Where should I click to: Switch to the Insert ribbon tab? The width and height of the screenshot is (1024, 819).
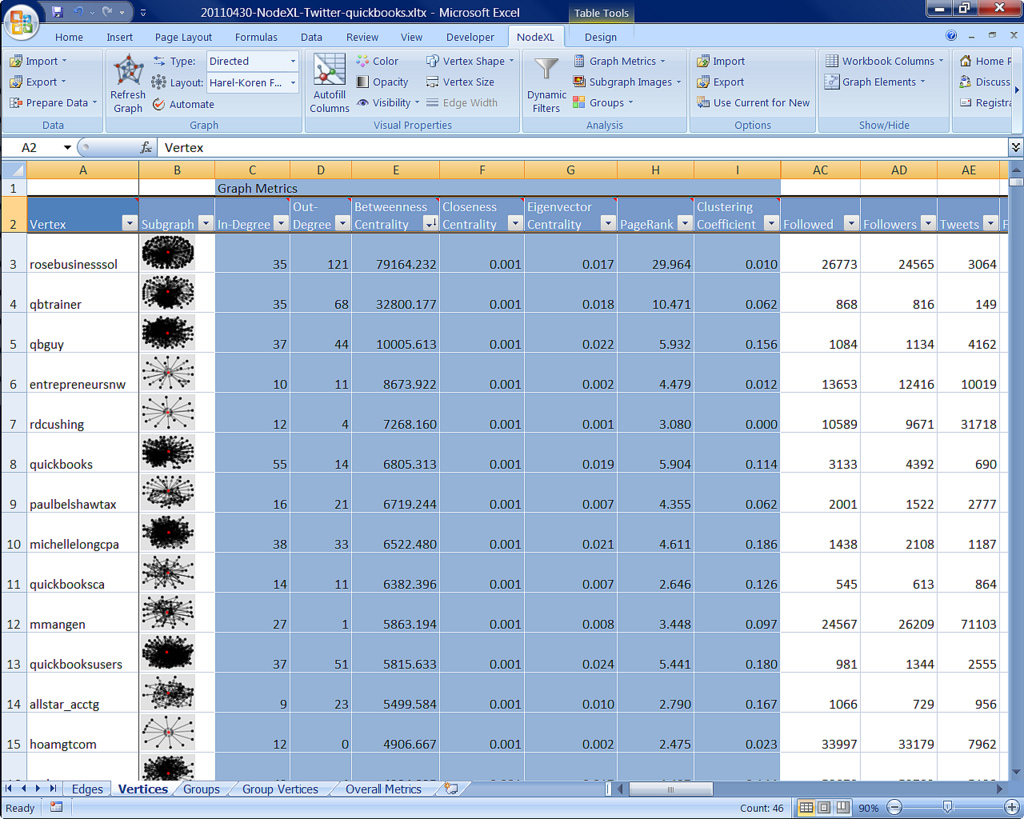(x=120, y=37)
